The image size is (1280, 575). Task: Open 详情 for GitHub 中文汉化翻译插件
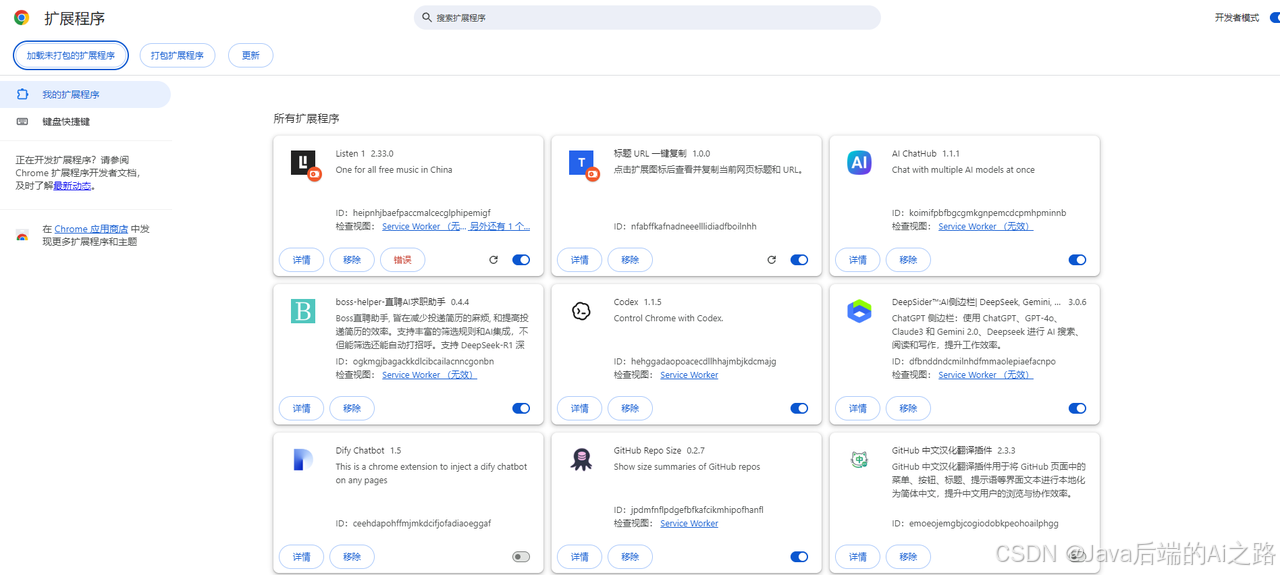(858, 557)
